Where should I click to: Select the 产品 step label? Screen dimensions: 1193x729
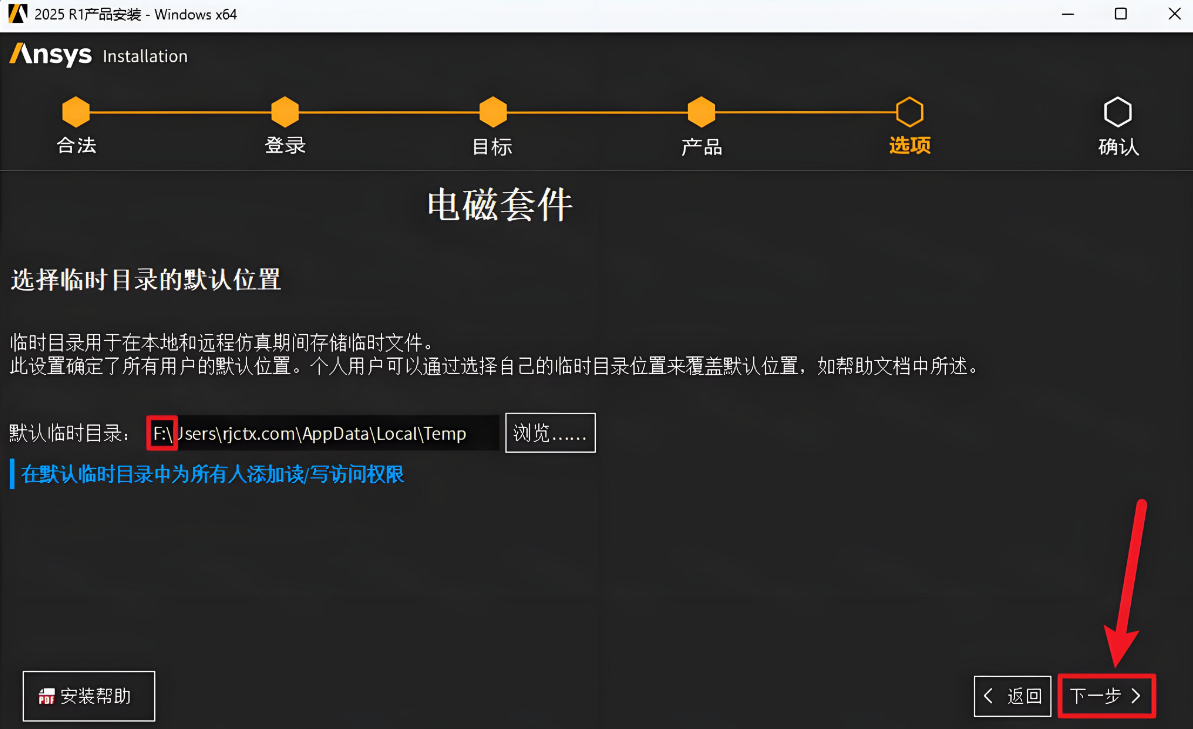(x=701, y=146)
